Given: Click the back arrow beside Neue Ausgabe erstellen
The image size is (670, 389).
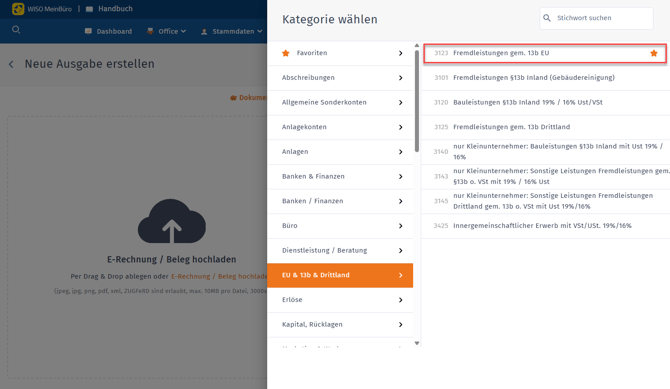Looking at the screenshot, I should click(x=11, y=65).
